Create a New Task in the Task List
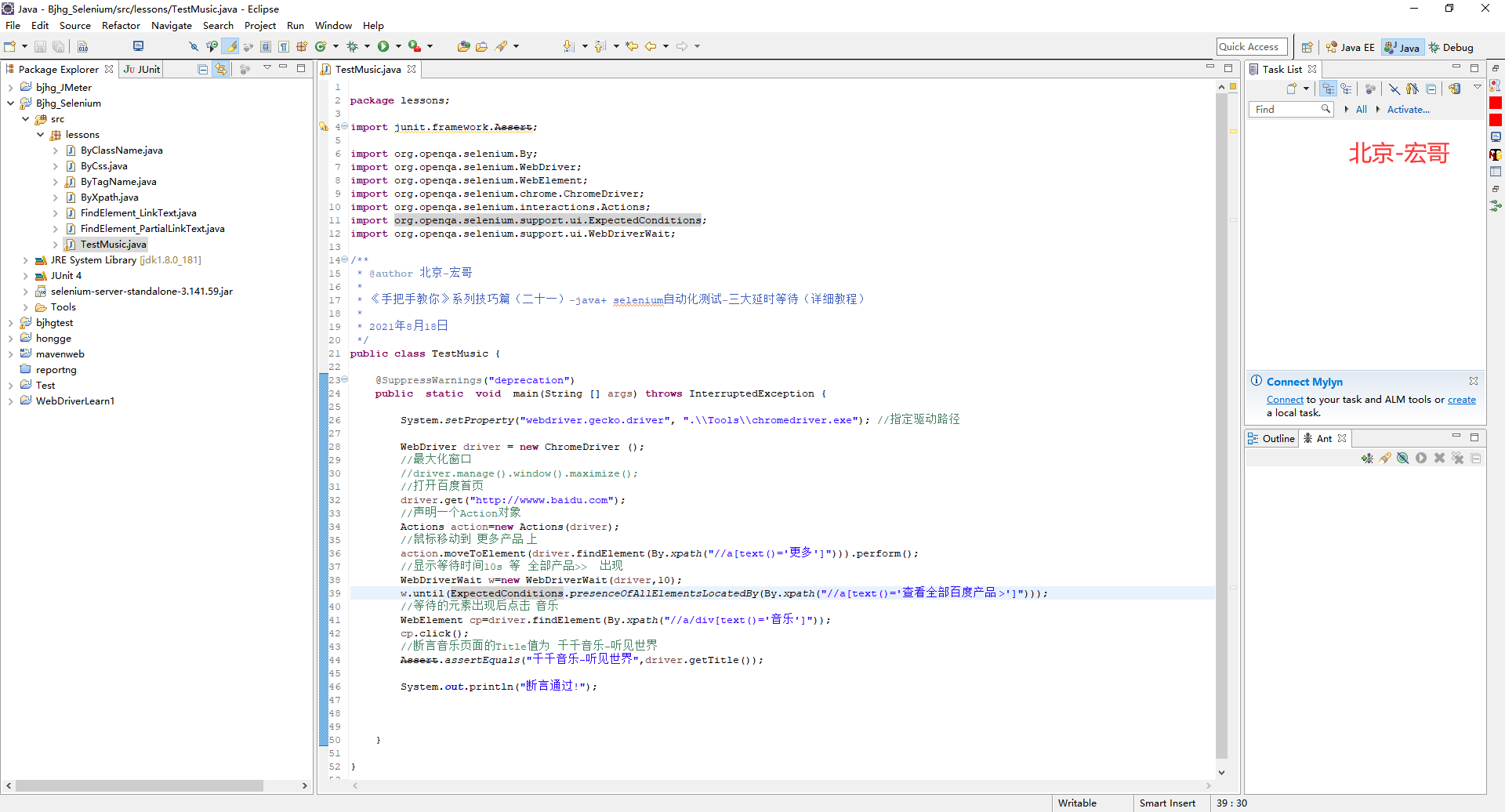This screenshot has height=812, width=1505. (x=1292, y=89)
